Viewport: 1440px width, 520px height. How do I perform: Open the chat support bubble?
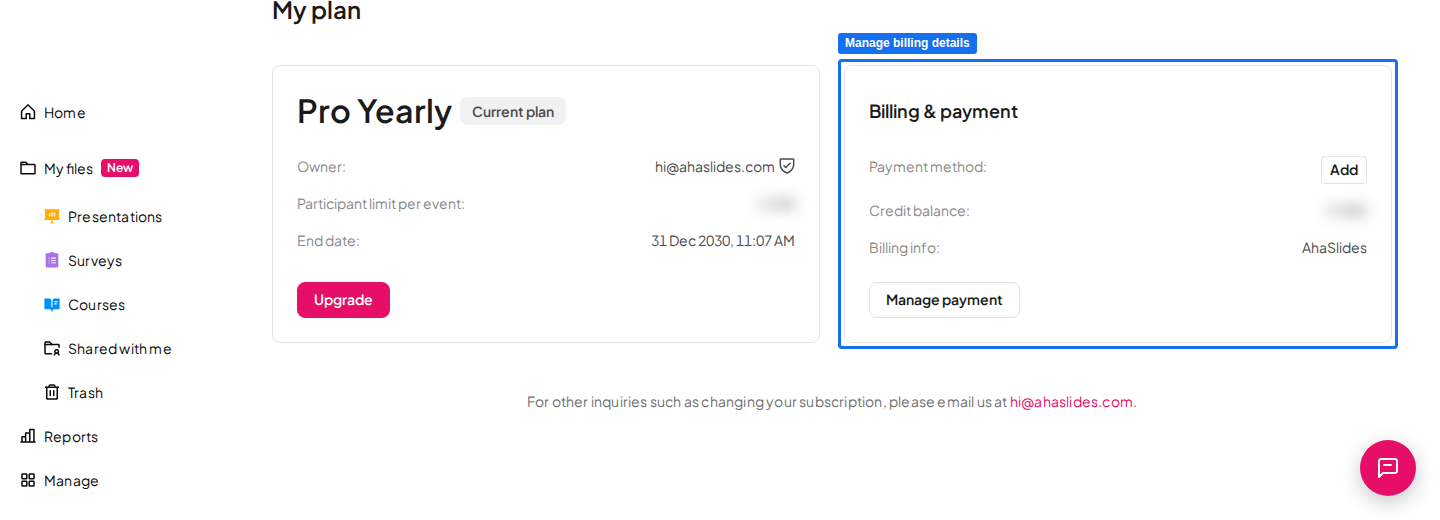pyautogui.click(x=1388, y=468)
